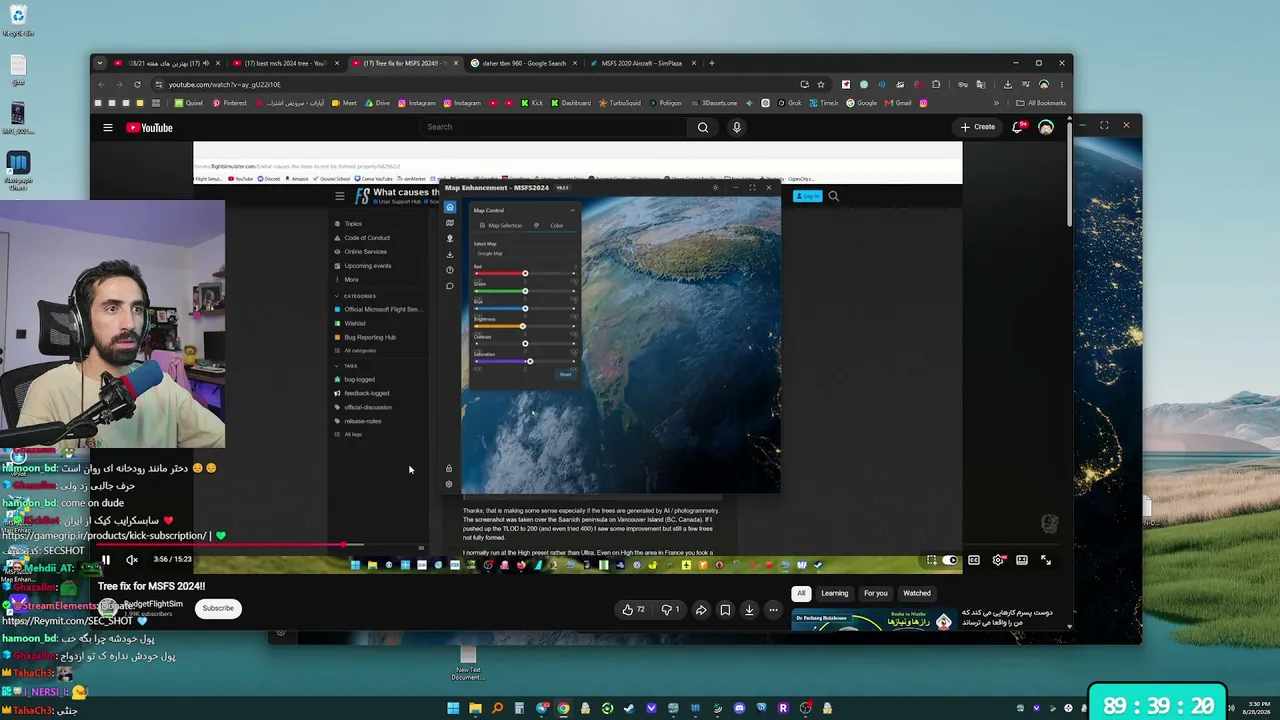Select the Watched filter chip
The height and width of the screenshot is (720, 1280).
[x=917, y=593]
